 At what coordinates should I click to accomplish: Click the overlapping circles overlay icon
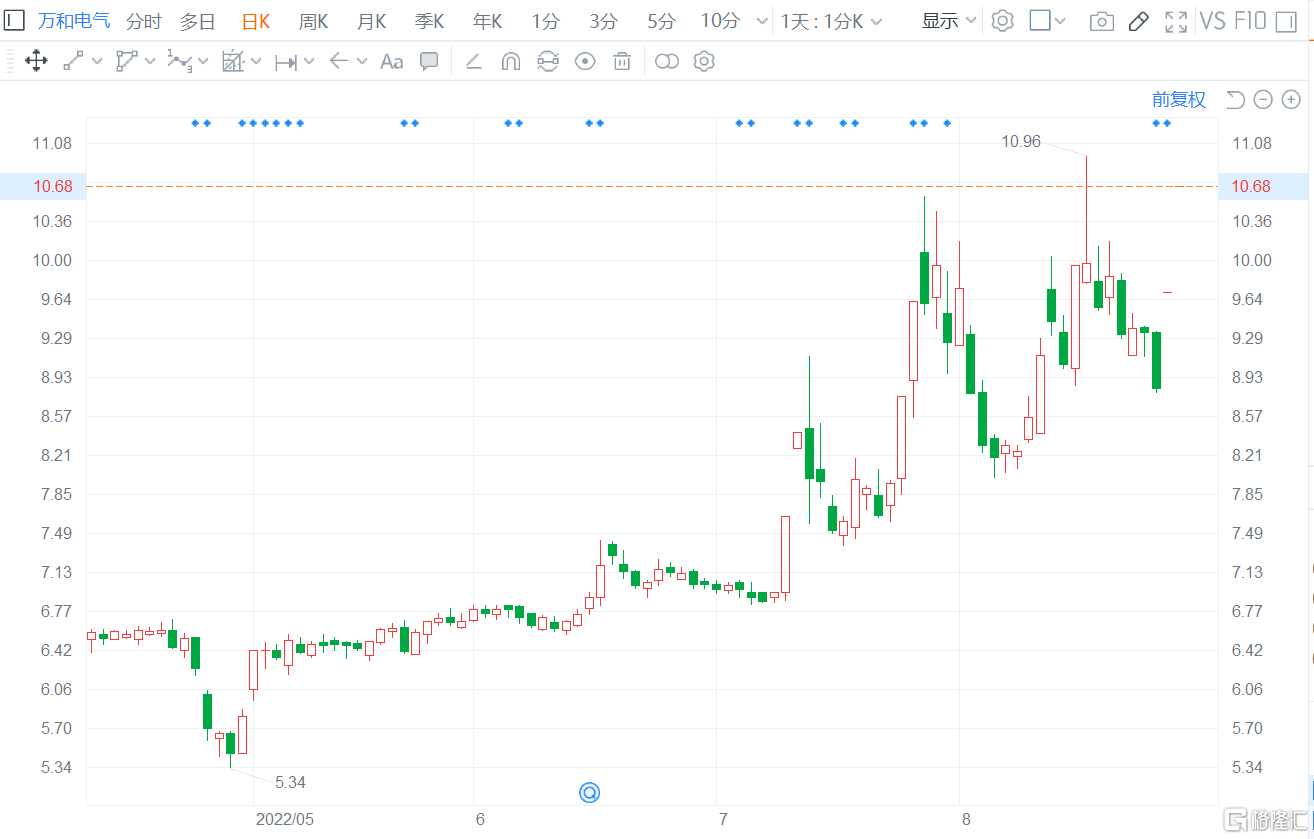click(x=667, y=62)
